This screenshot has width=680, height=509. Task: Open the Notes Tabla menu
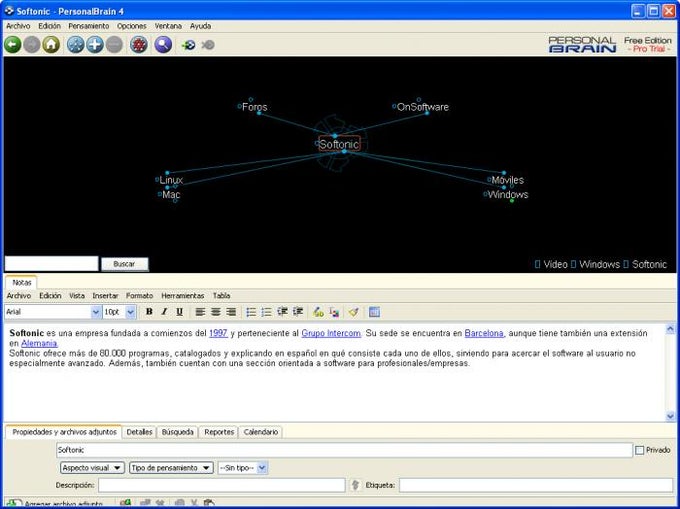point(221,296)
